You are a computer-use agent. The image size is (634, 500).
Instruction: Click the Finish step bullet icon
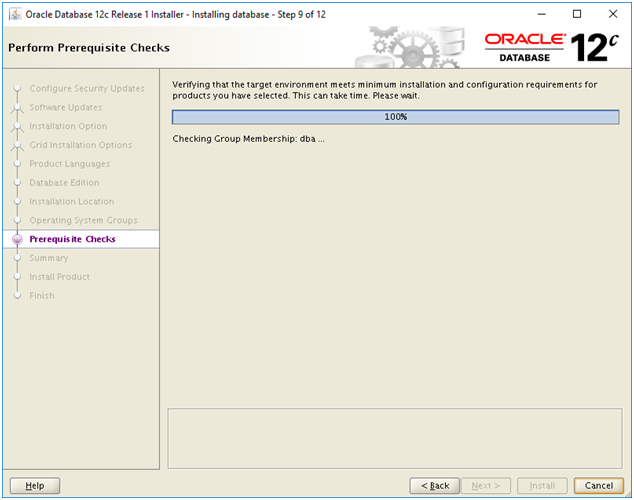point(17,295)
